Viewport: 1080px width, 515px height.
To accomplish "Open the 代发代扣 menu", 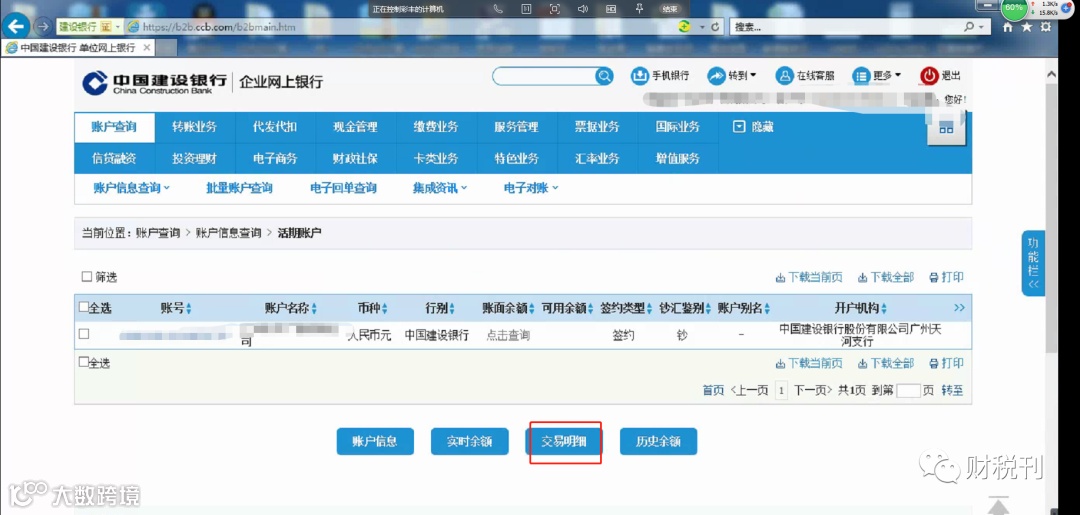I will click(276, 127).
